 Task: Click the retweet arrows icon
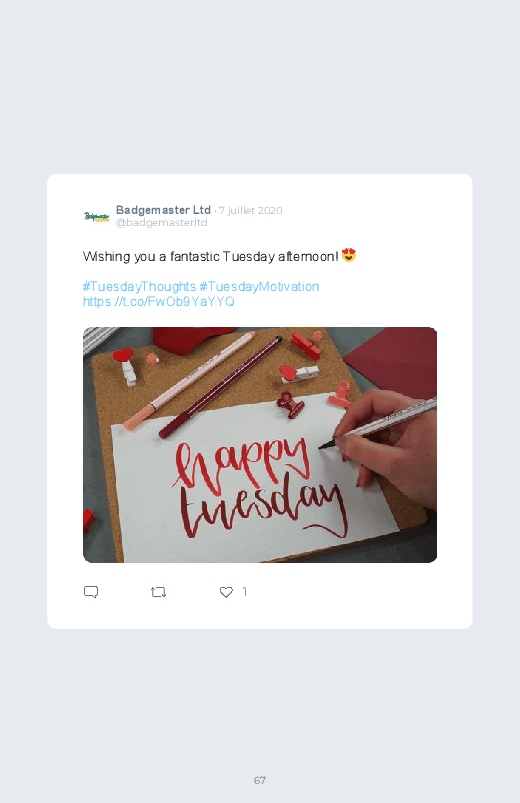click(158, 593)
